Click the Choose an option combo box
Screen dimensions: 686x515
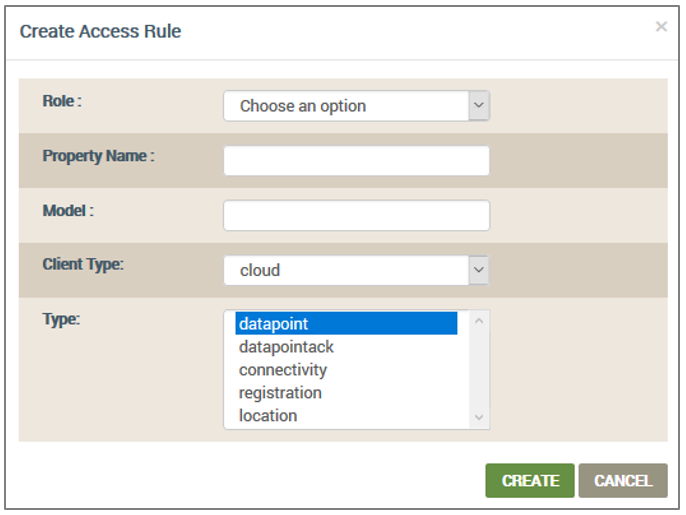[357, 105]
